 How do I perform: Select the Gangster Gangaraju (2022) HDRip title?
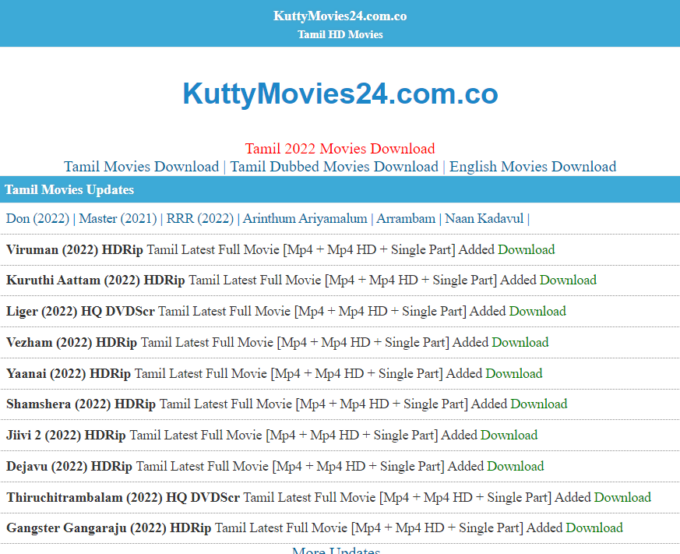pos(108,528)
